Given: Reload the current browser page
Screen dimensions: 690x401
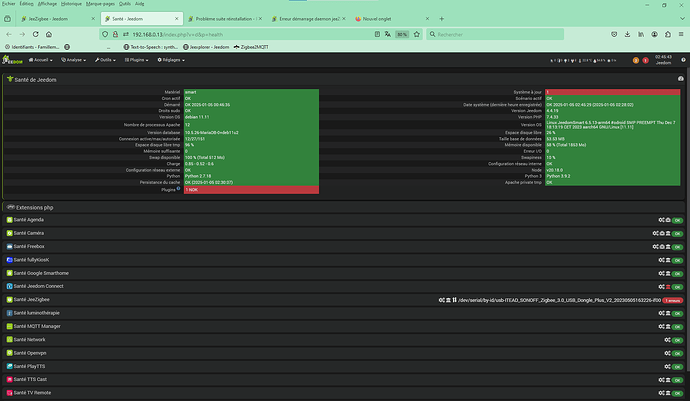Looking at the screenshot, I should 36,34.
